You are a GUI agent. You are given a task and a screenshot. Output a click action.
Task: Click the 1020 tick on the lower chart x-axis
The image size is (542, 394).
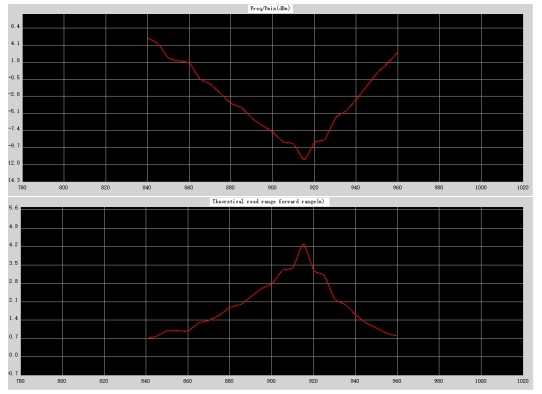[x=523, y=381]
